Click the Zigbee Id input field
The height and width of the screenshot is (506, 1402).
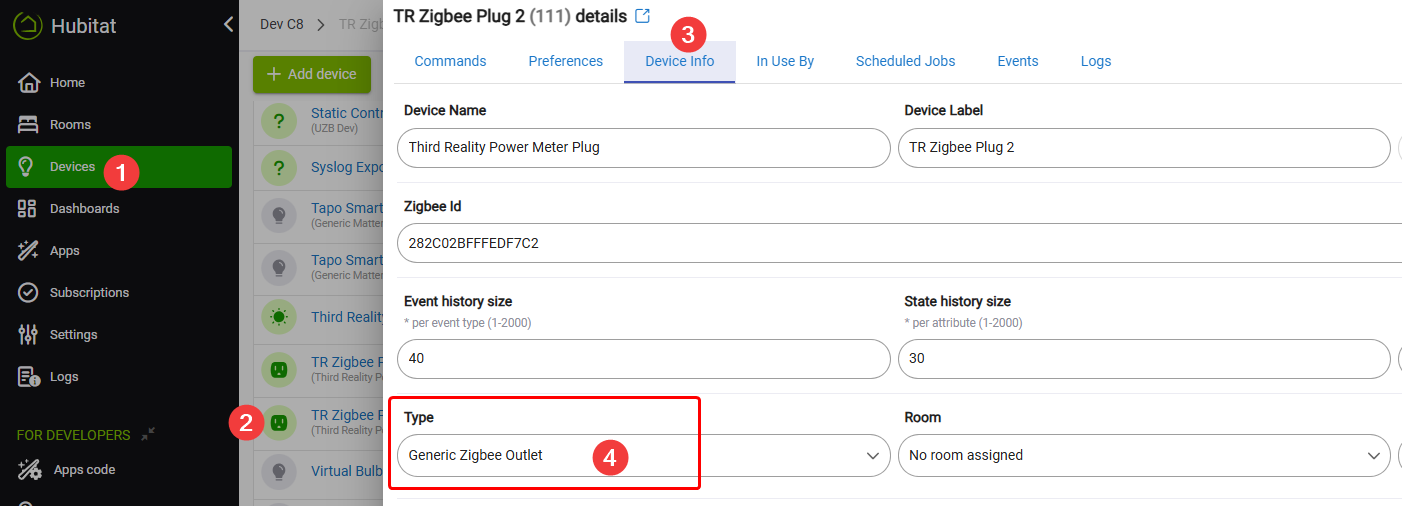pos(900,243)
